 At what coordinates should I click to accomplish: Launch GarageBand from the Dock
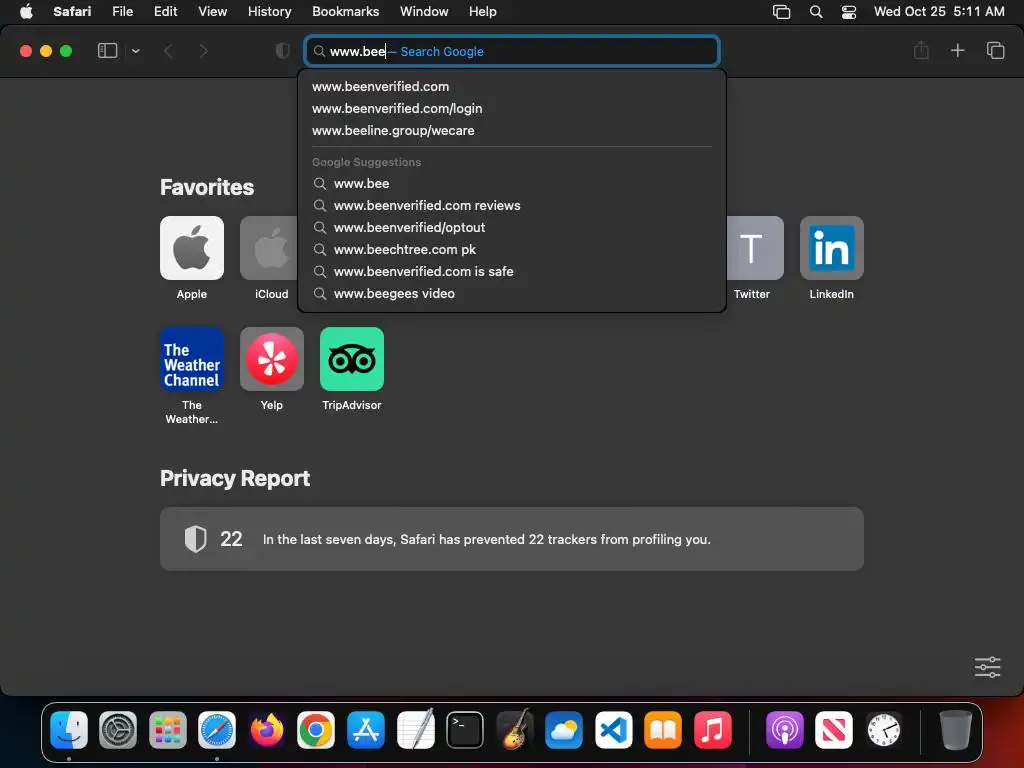(x=515, y=729)
